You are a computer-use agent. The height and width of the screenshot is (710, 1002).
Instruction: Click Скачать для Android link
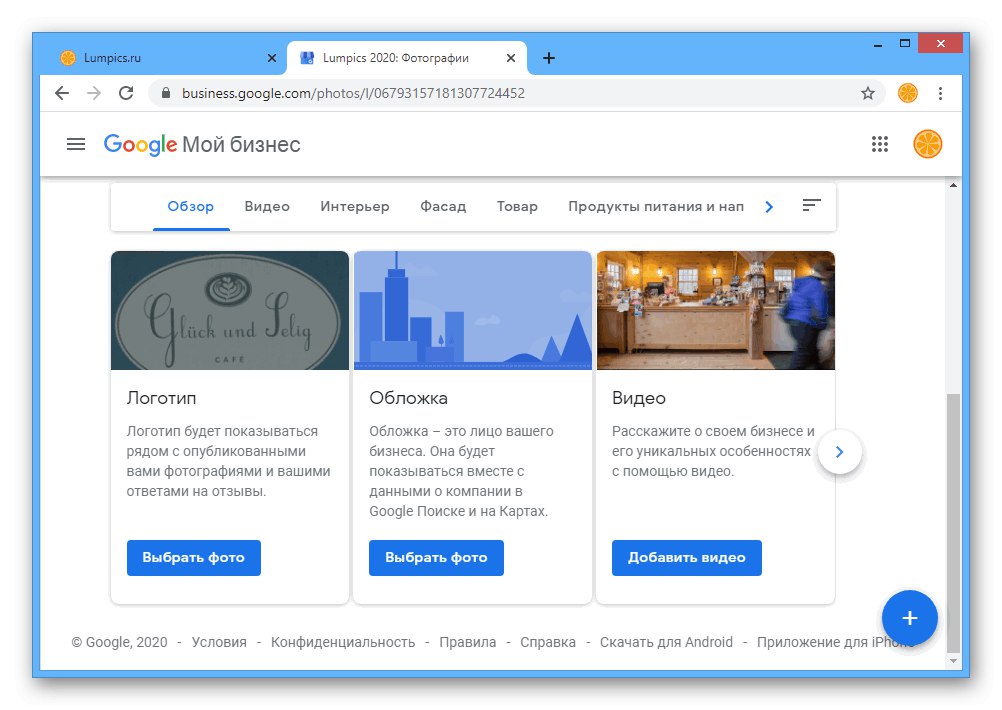(667, 642)
